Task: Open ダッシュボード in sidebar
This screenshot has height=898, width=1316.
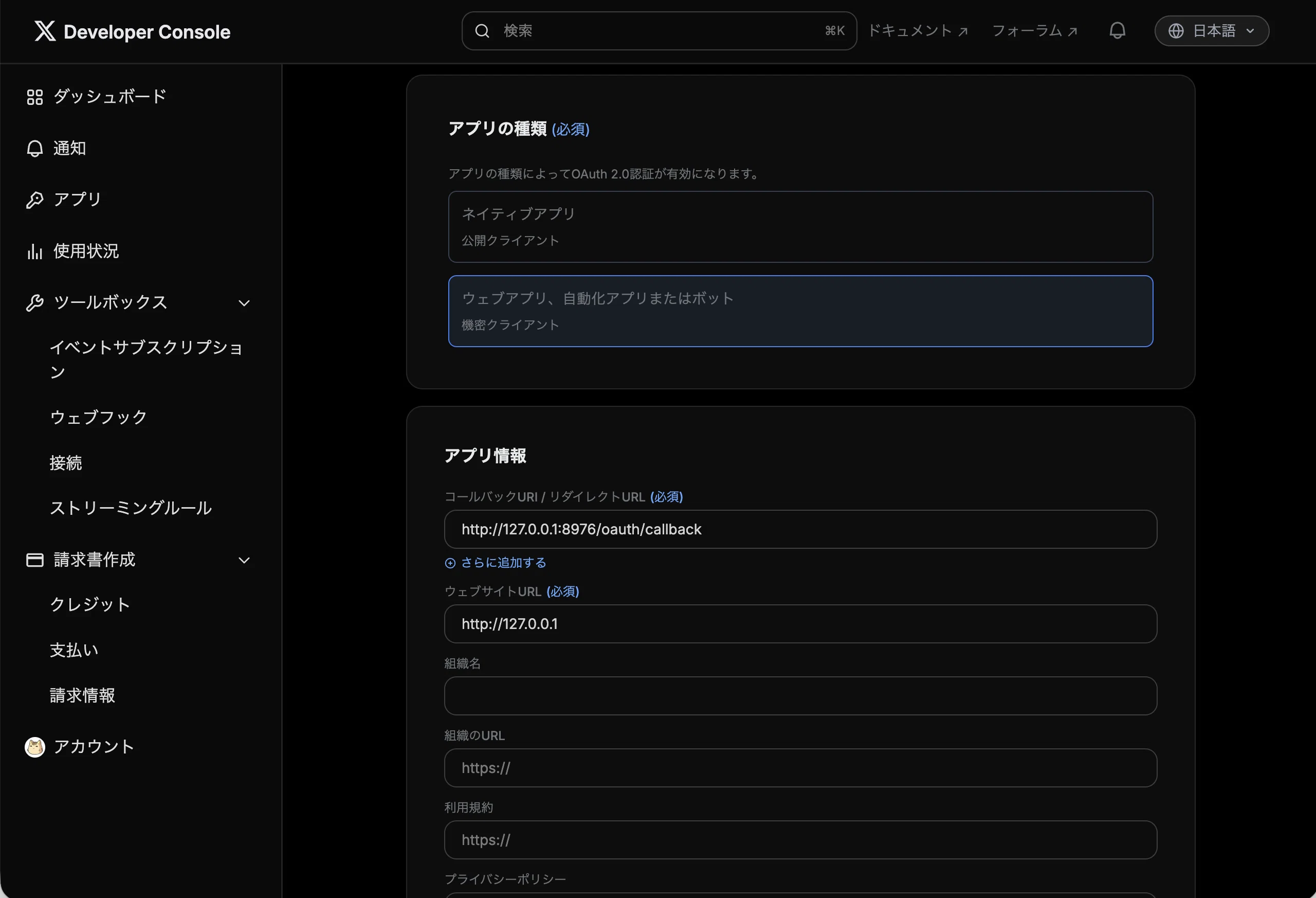Action: [x=111, y=97]
